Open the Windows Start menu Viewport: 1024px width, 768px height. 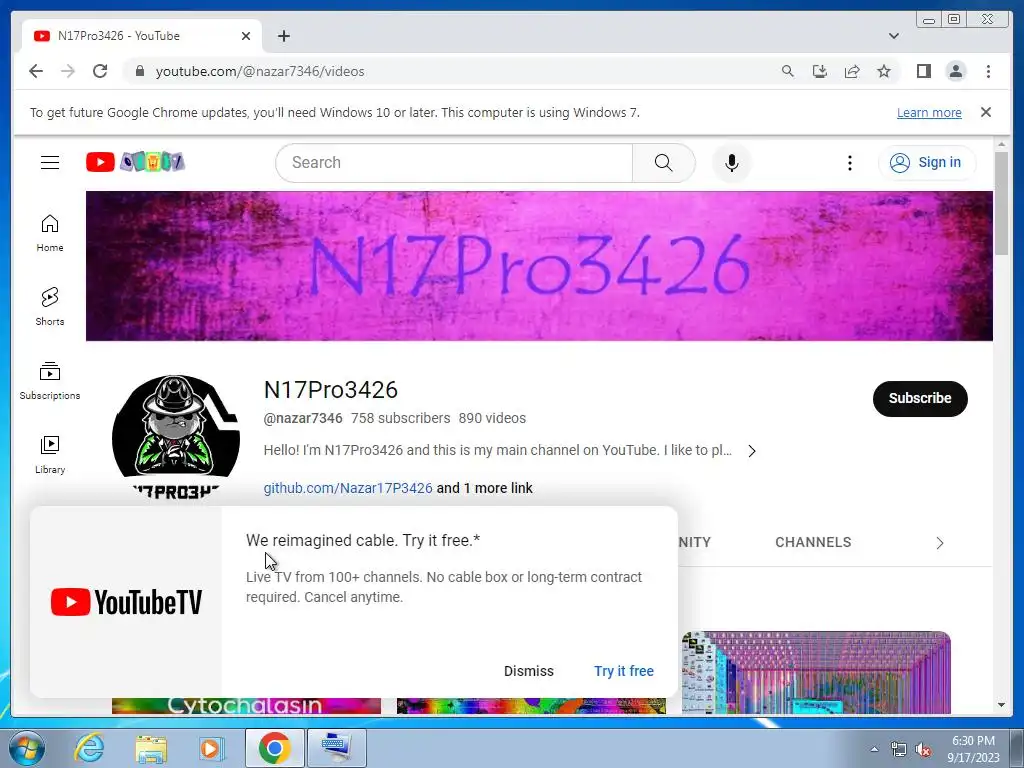[x=26, y=748]
